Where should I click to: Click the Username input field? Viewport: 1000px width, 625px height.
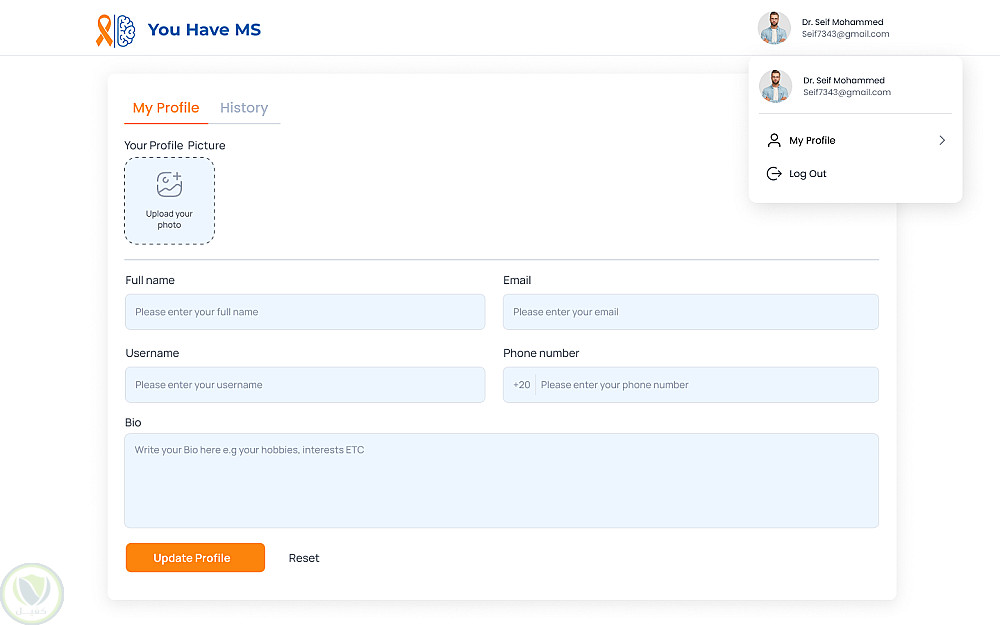point(305,385)
